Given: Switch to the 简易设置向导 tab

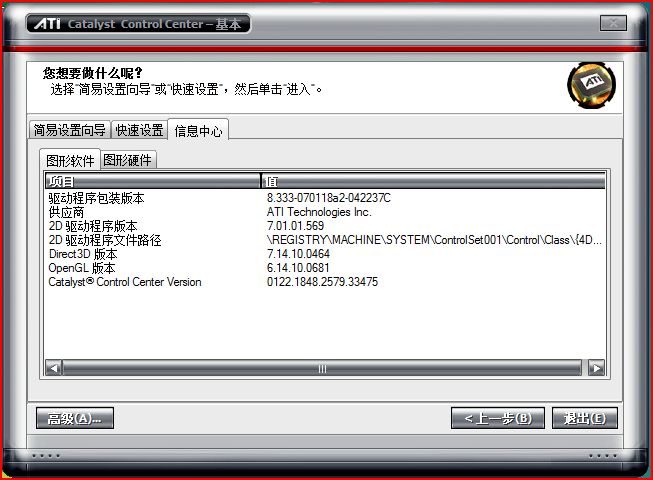Looking at the screenshot, I should [x=70, y=130].
